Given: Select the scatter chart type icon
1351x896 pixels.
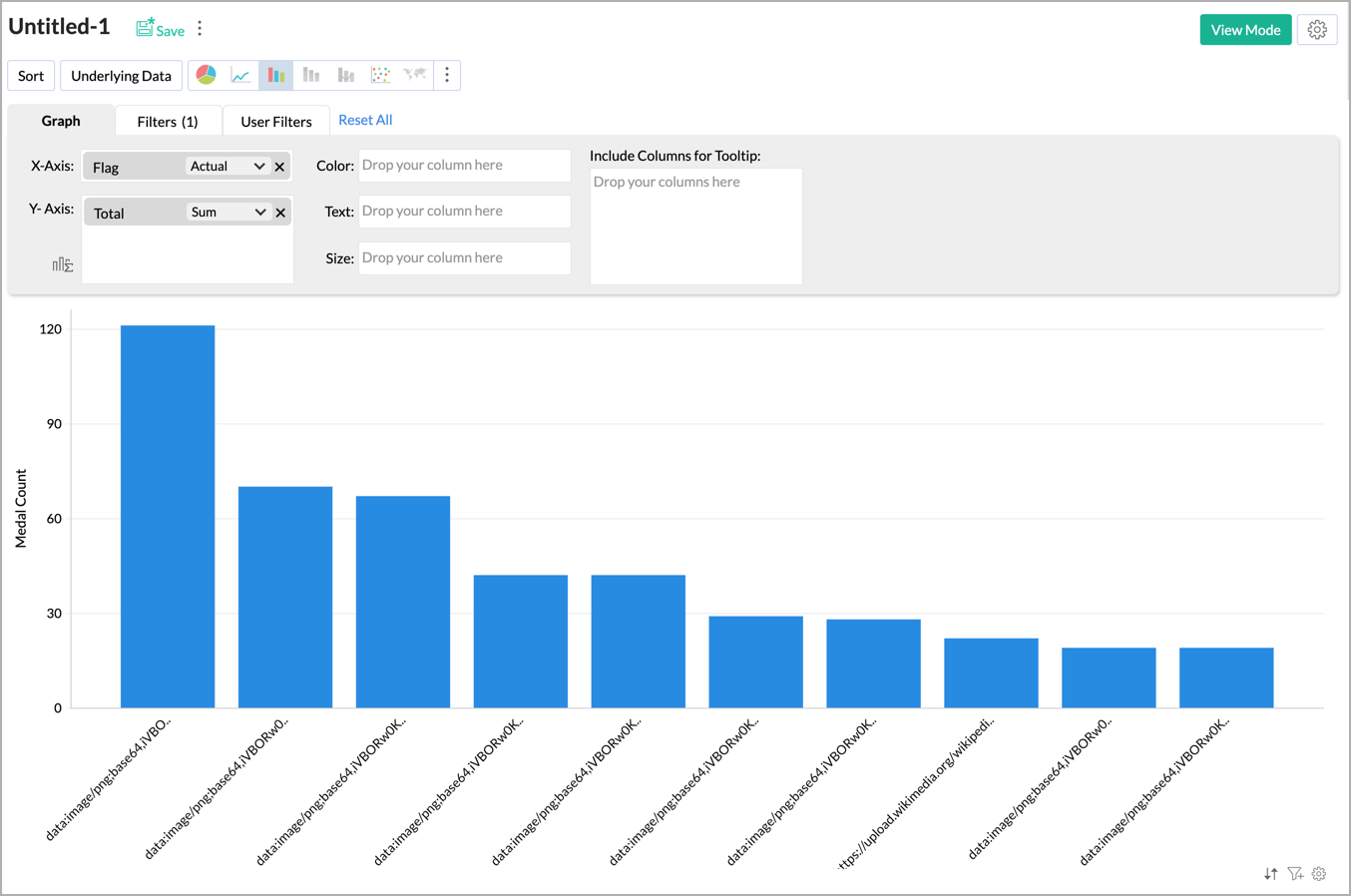Looking at the screenshot, I should click(380, 75).
